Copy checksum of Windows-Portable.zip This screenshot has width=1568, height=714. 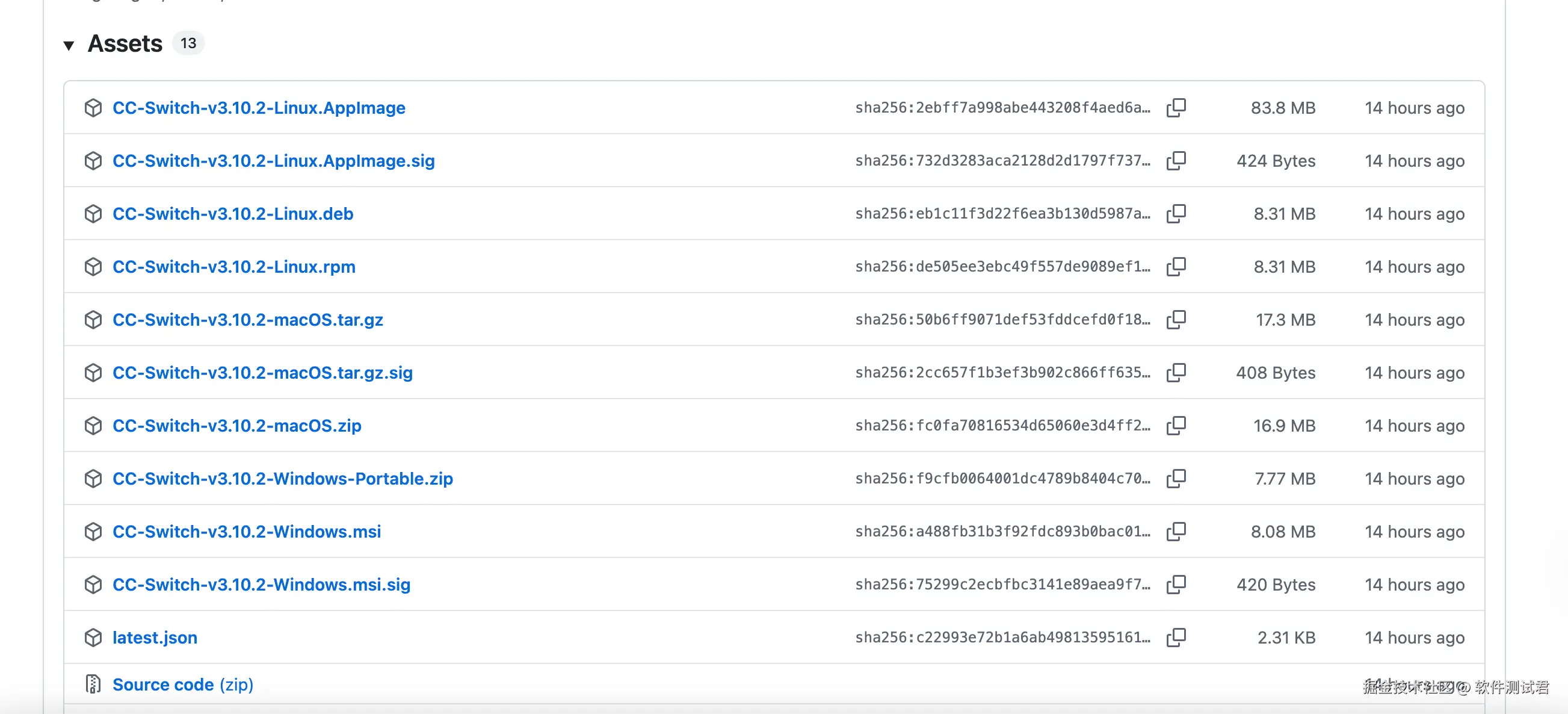1175,479
